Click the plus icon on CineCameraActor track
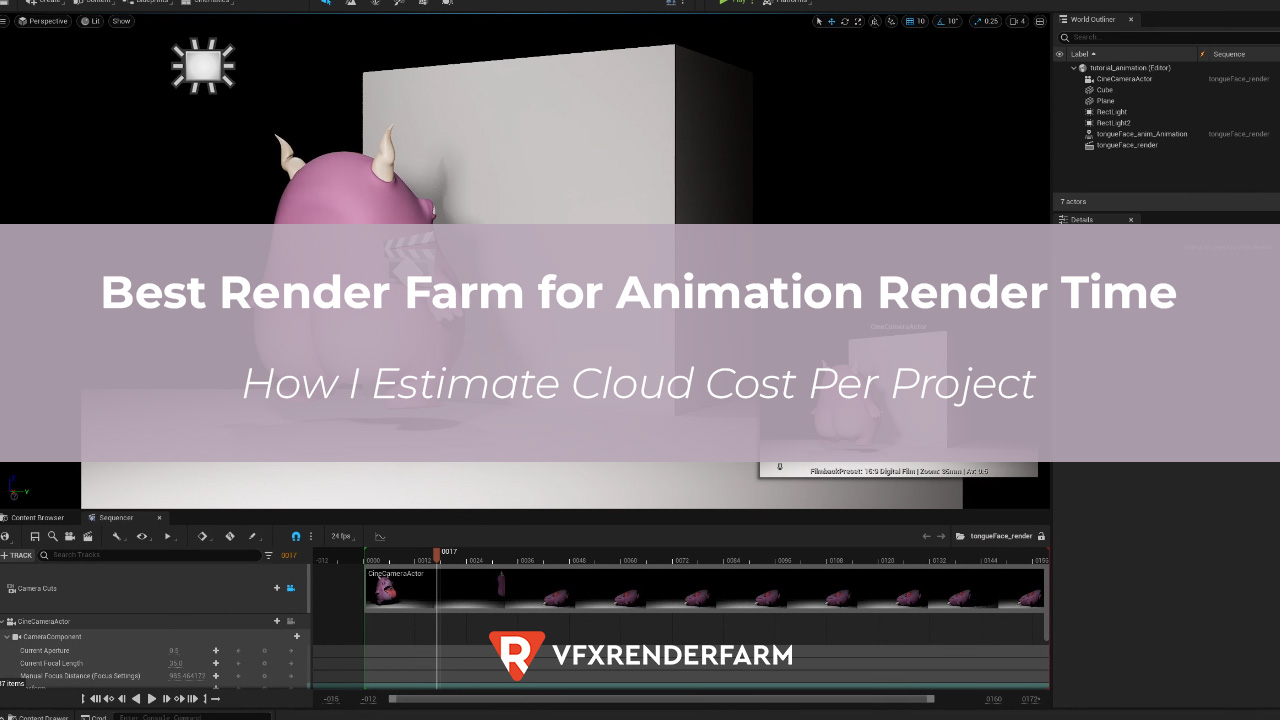The height and width of the screenshot is (720, 1280). tap(277, 621)
